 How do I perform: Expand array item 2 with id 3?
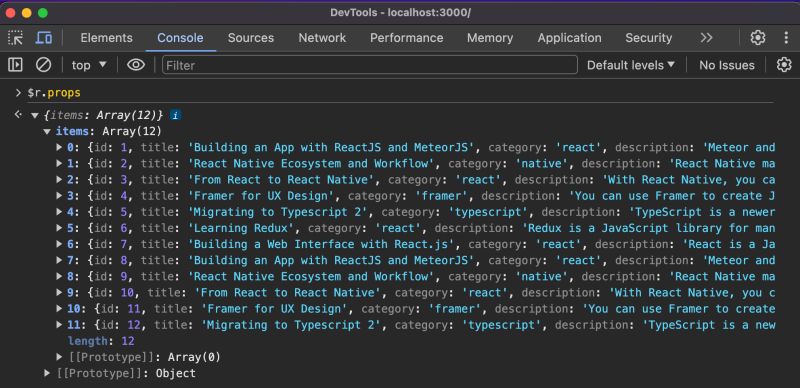[x=60, y=180]
